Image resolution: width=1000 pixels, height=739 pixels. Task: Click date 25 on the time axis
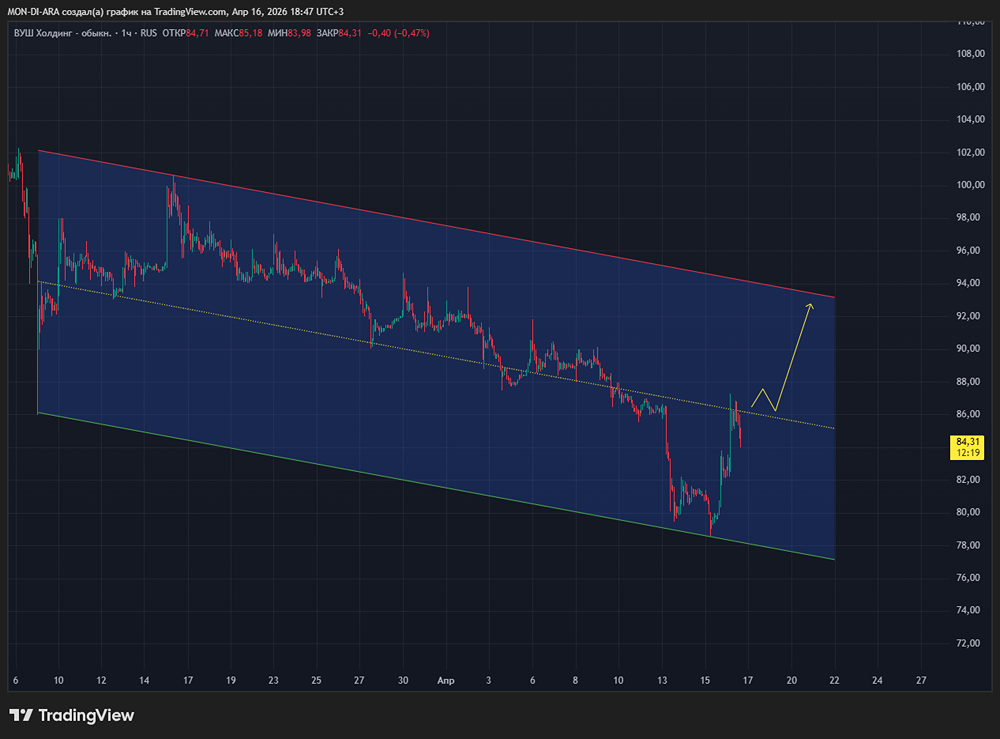pos(316,680)
